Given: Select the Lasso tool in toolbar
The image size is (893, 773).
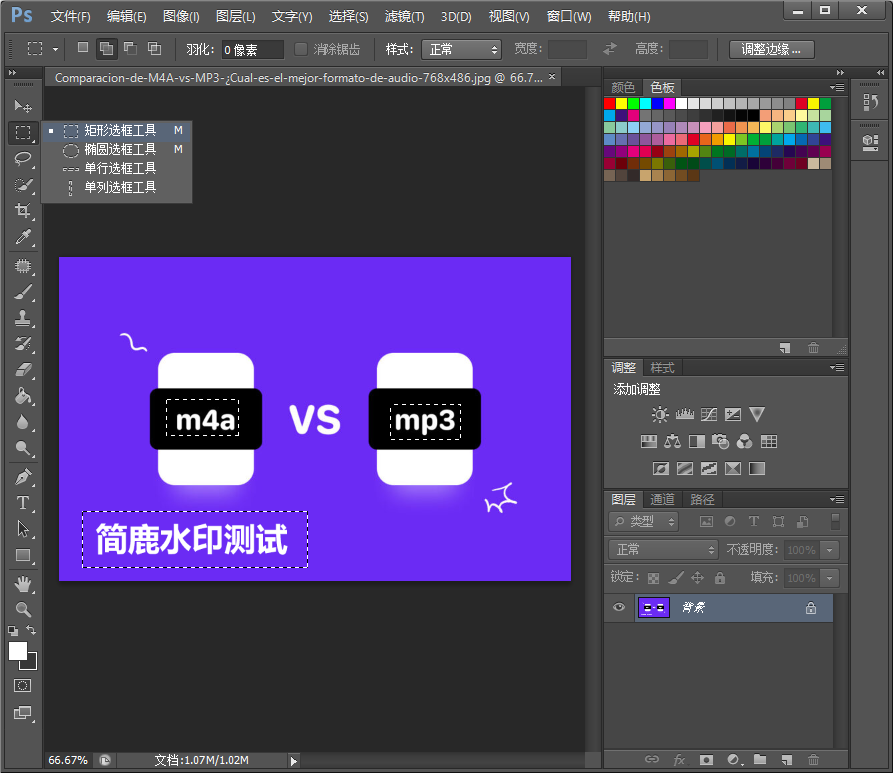Looking at the screenshot, I should coord(22,158).
